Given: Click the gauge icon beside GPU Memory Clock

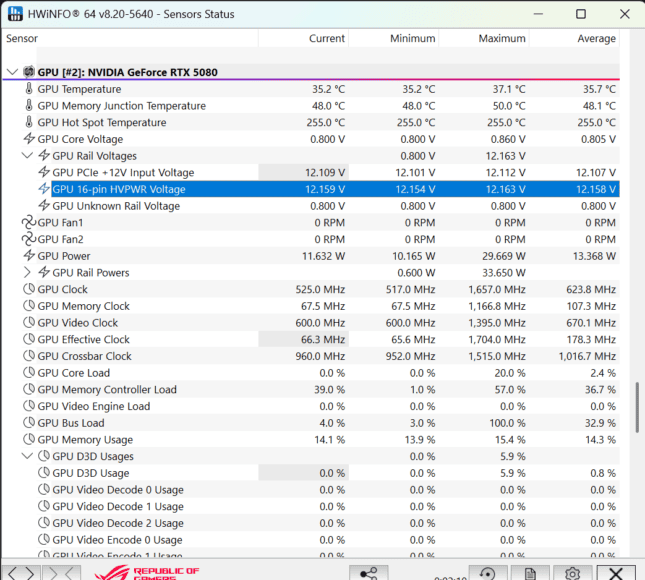Looking at the screenshot, I should pos(29,306).
